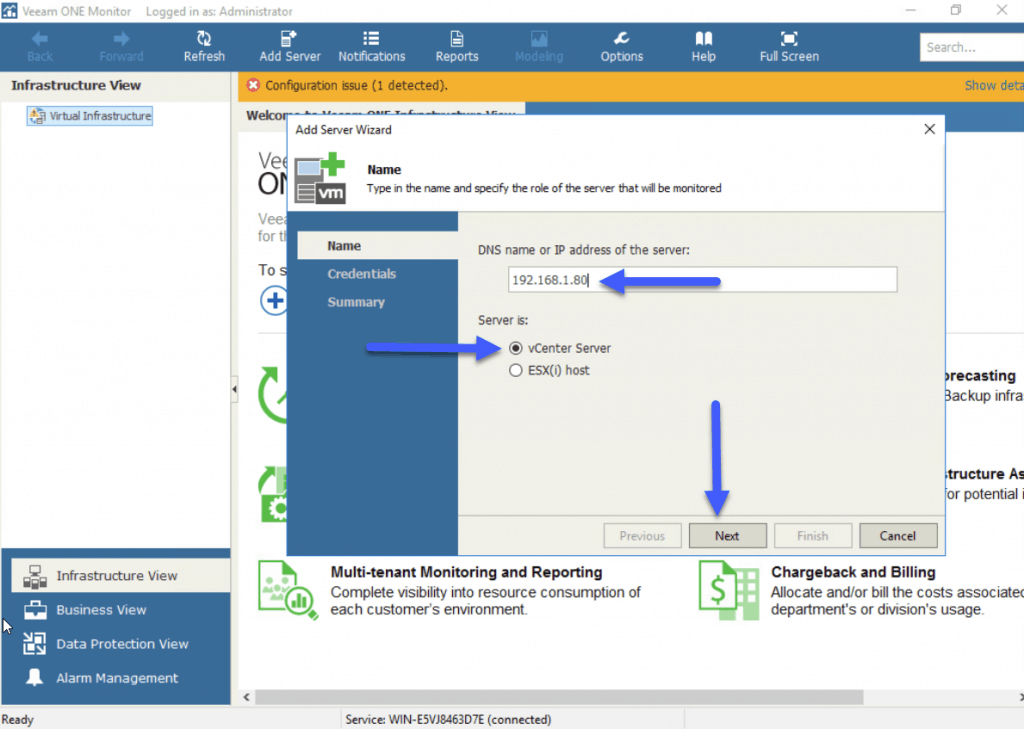Click the wizard's server VM icon
1024x729 pixels.
319,178
